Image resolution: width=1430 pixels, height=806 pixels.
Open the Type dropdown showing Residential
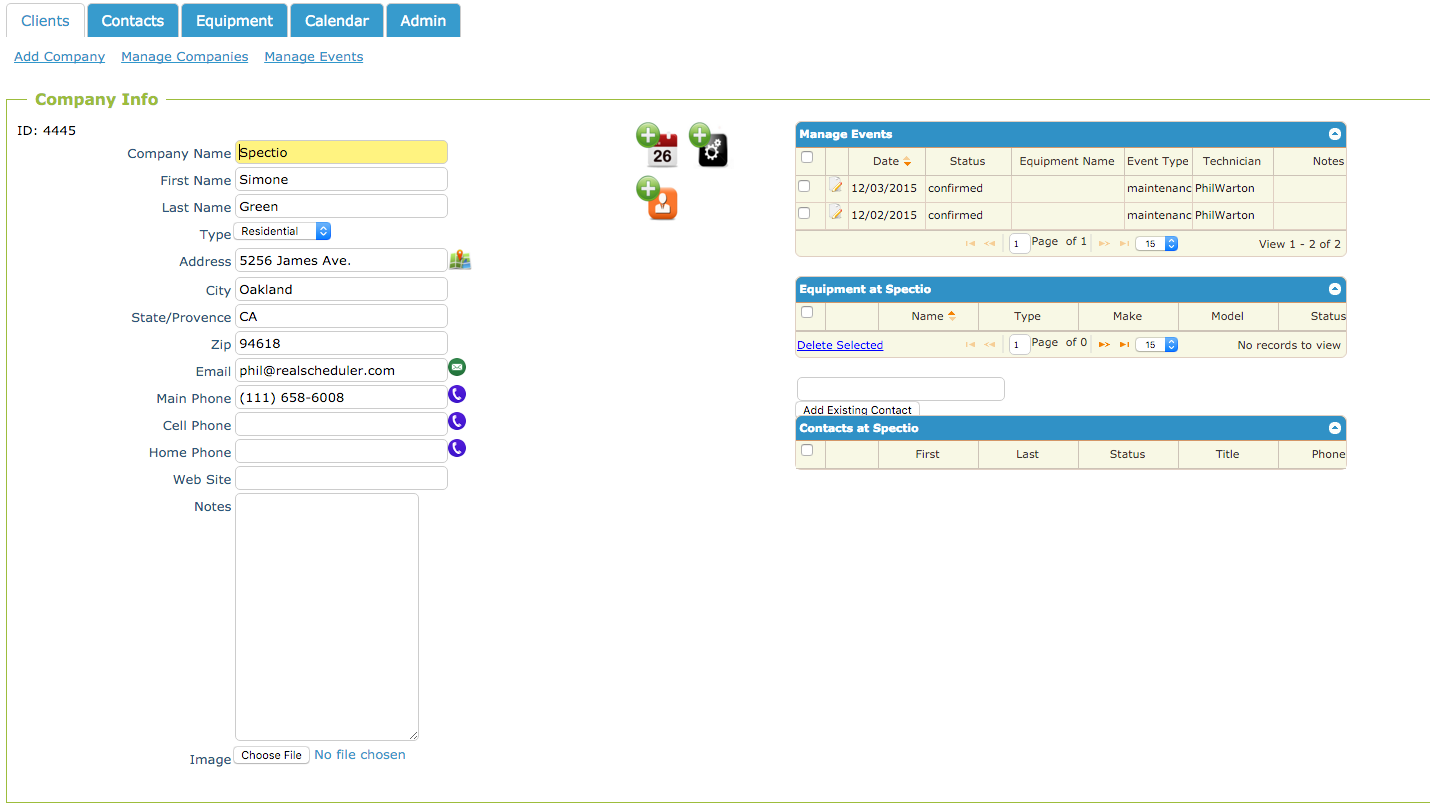[283, 230]
